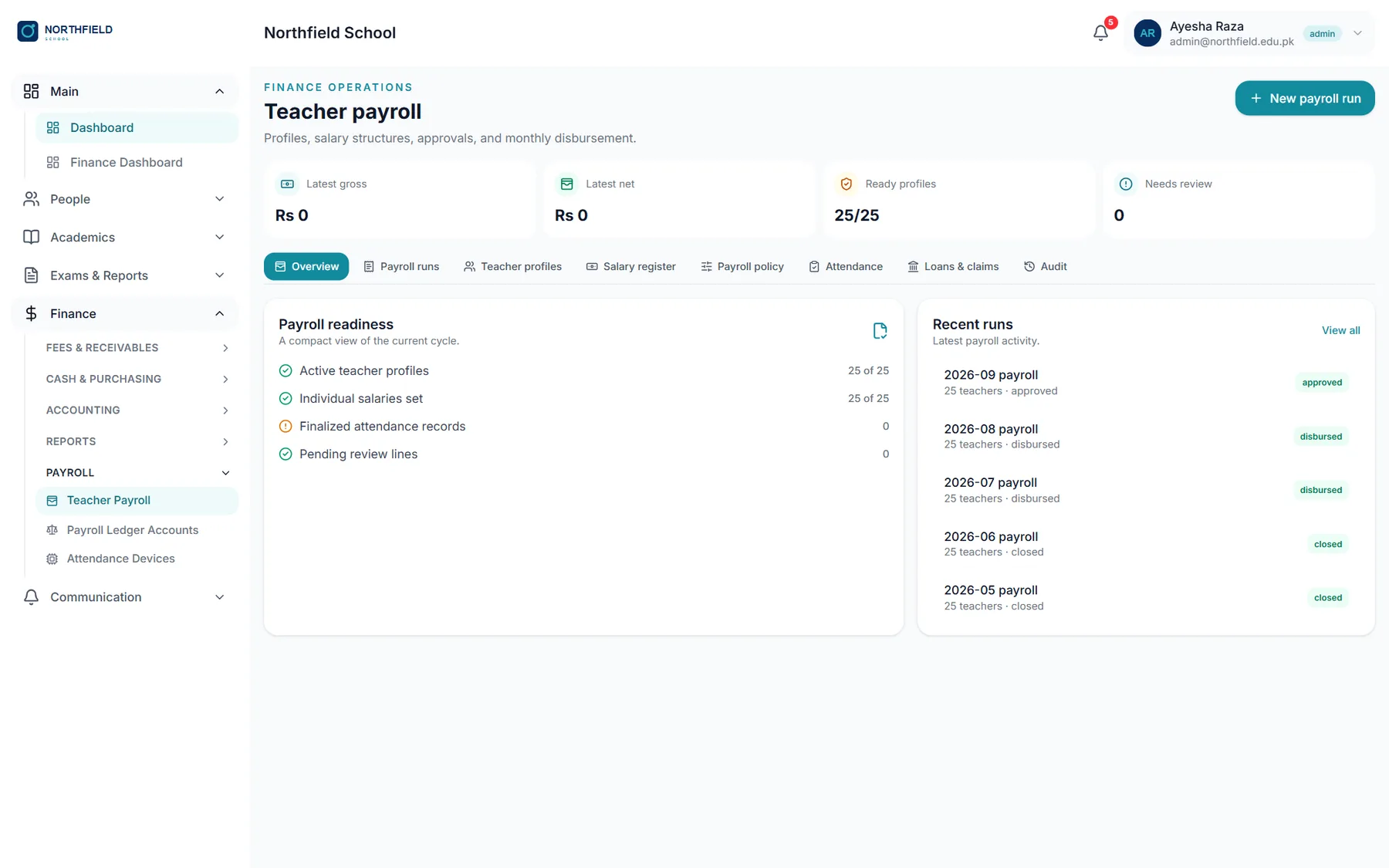Select the Salary register tab
The image size is (1389, 868).
[630, 266]
